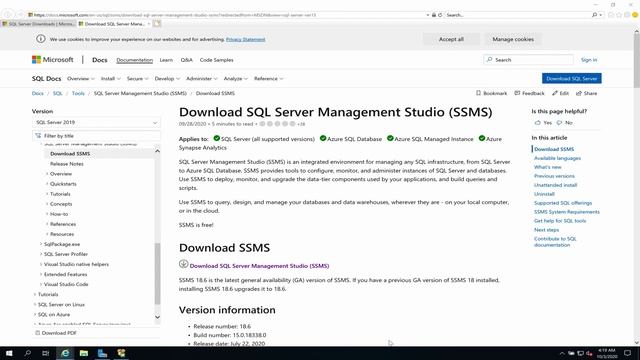Focus the Filter by title field
Screen dimensions: 640x360
click(x=96, y=136)
